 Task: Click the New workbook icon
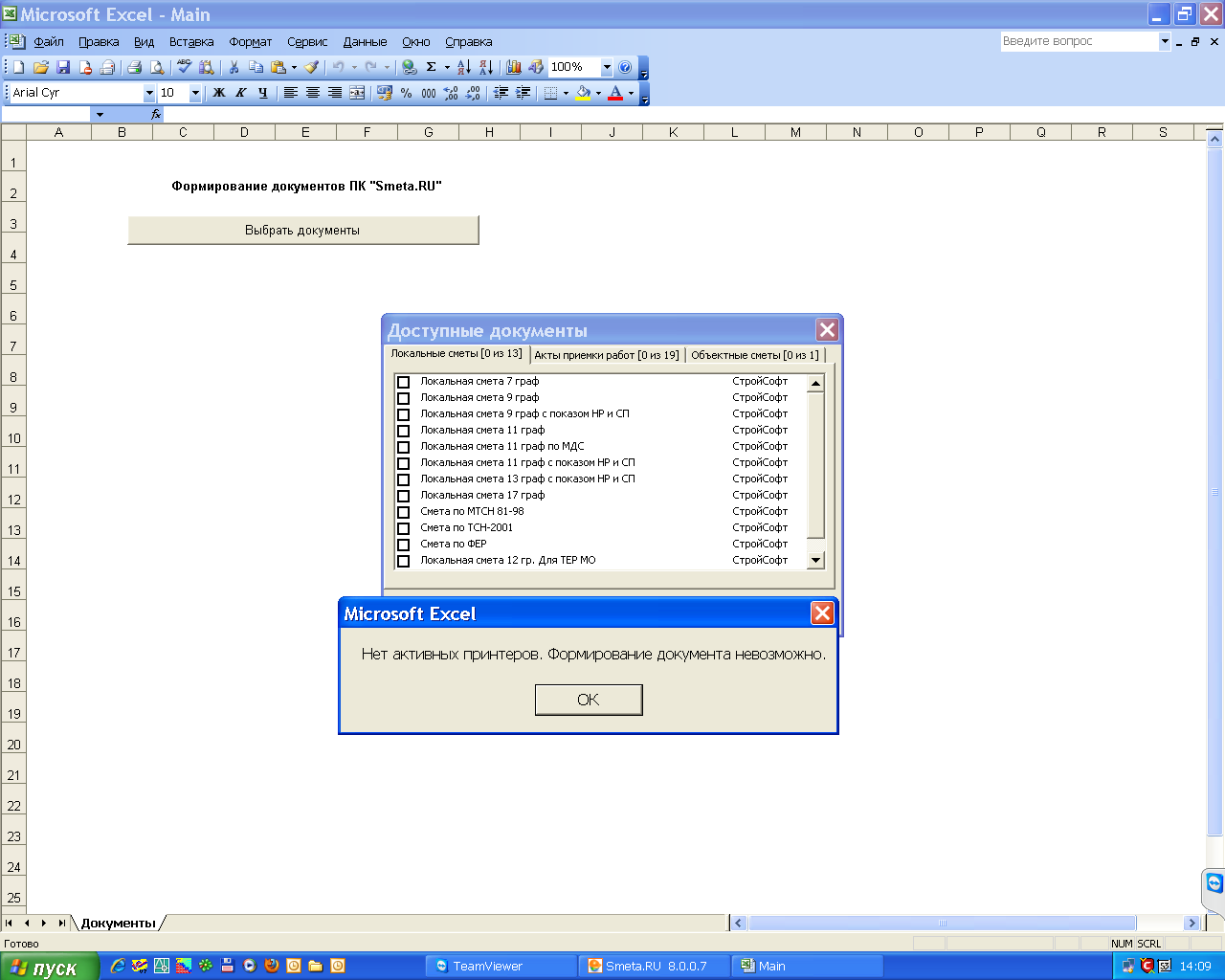[18, 67]
